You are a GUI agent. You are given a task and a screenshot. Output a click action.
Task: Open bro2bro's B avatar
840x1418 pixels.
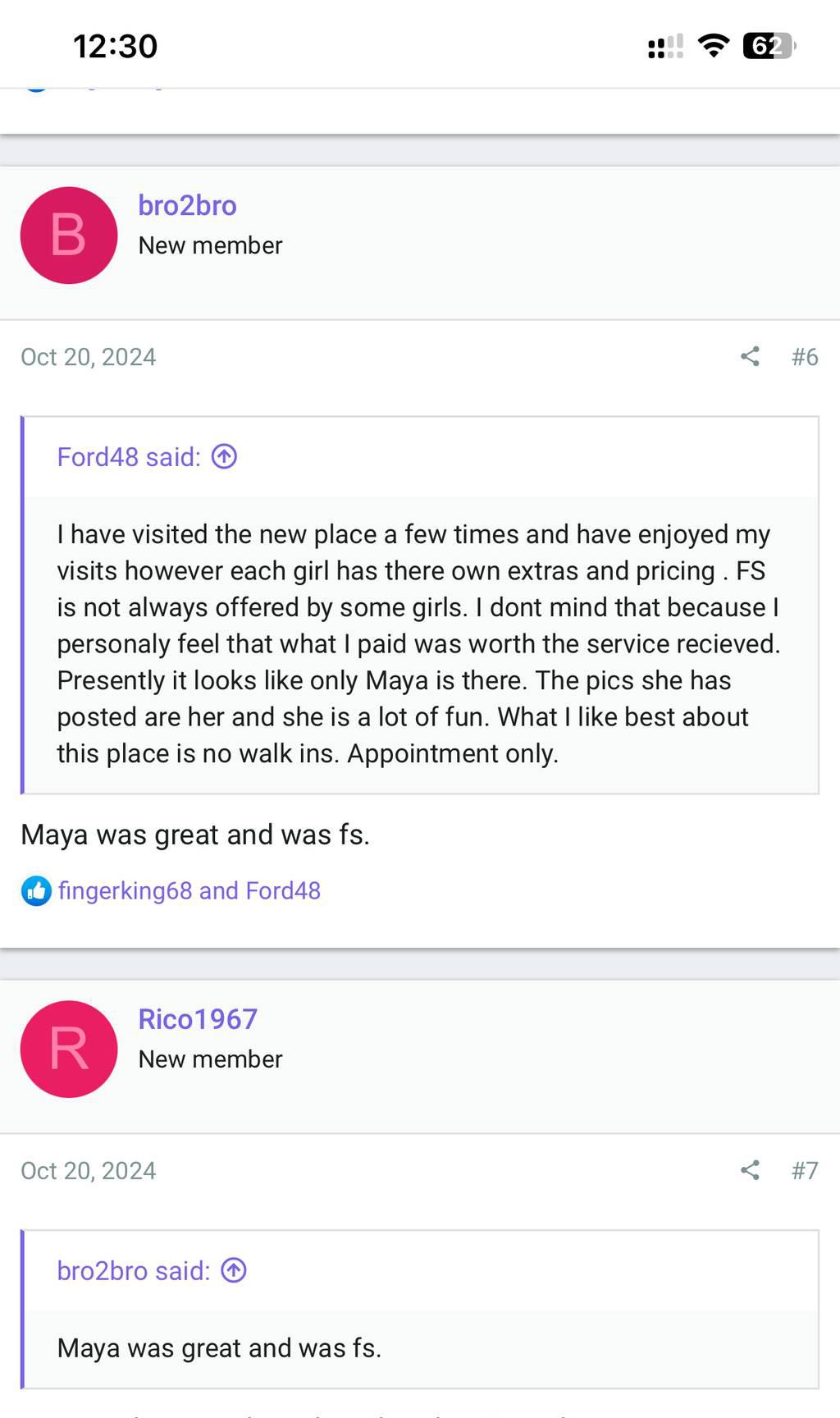click(69, 236)
